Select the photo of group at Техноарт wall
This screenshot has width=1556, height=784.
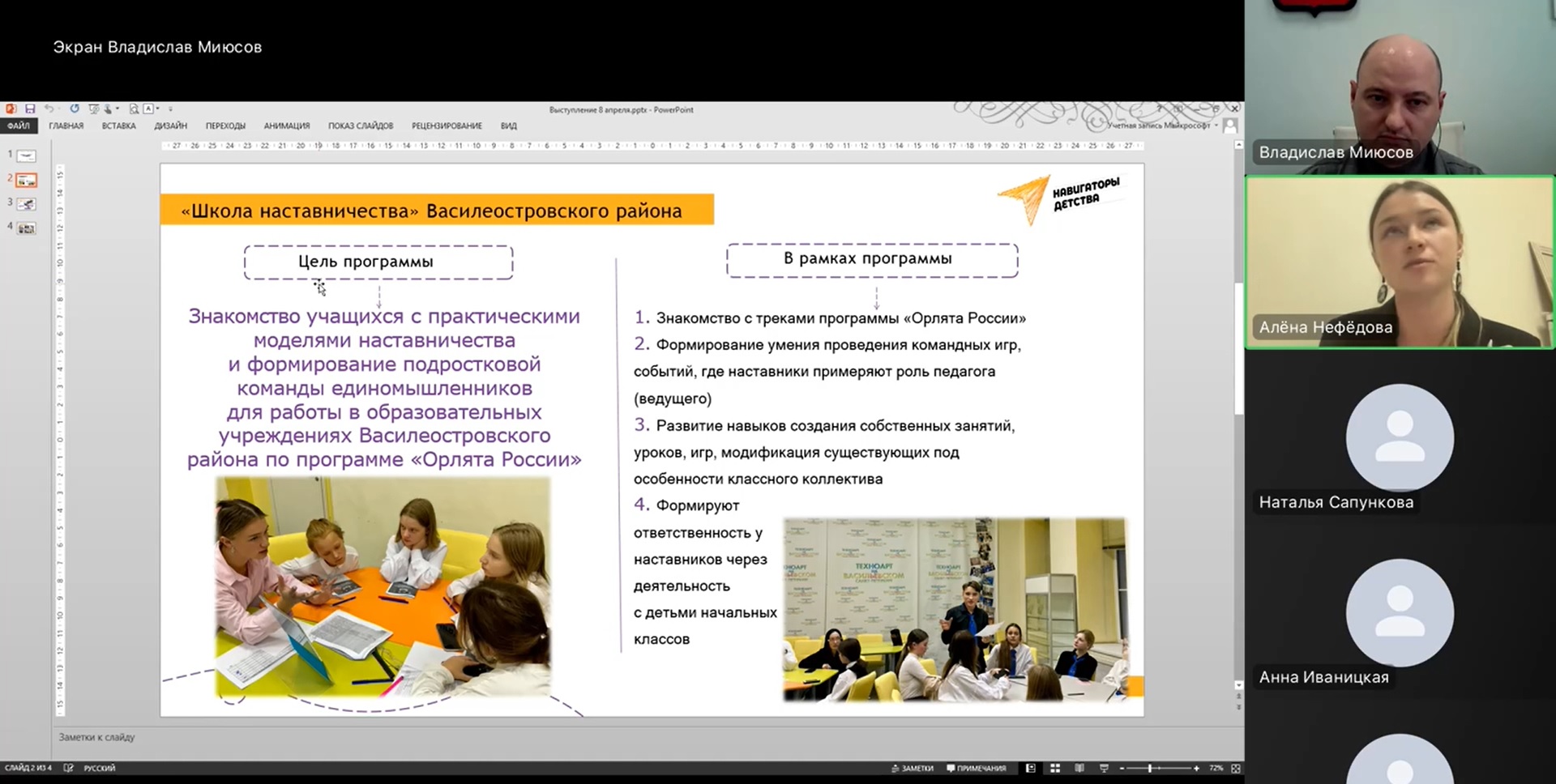[955, 609]
